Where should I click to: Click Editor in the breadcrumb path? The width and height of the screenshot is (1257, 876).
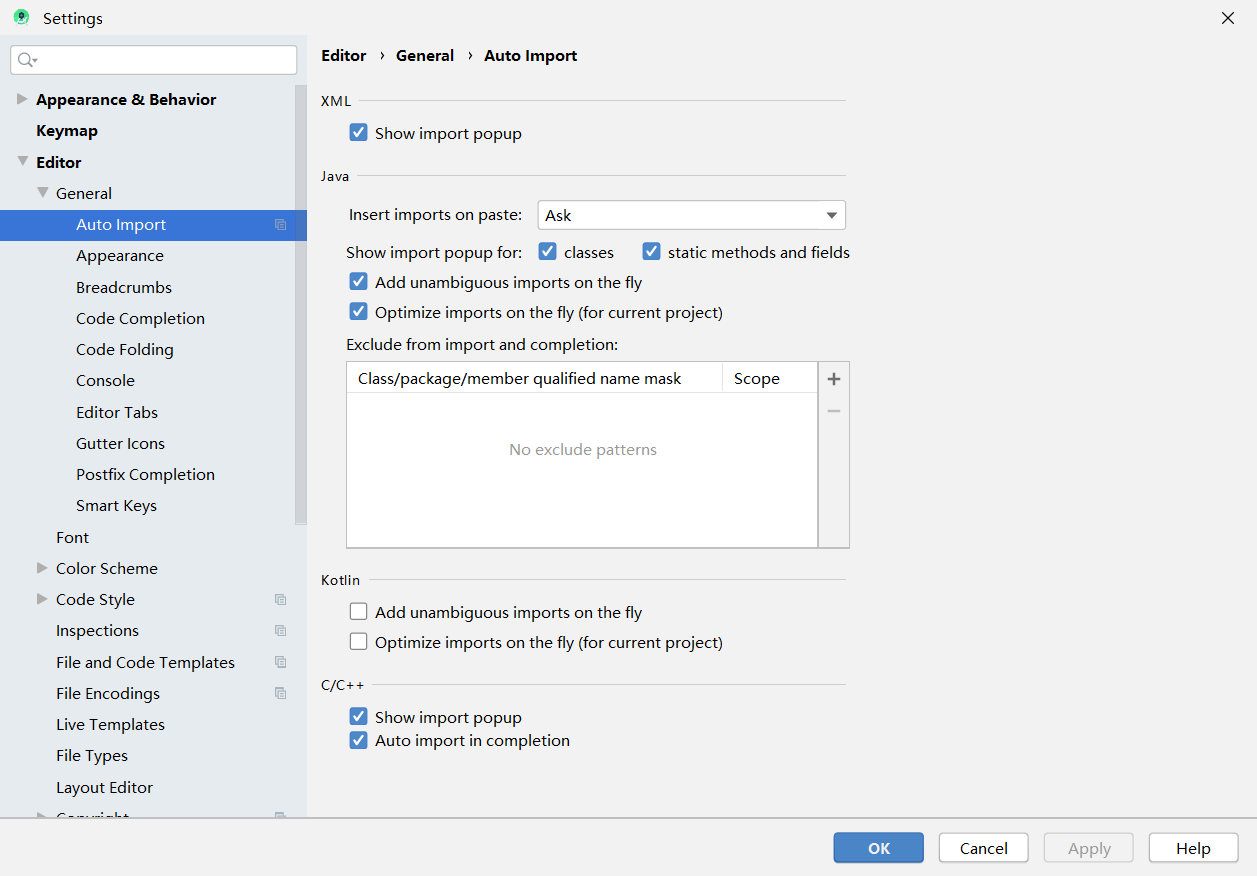click(x=343, y=55)
